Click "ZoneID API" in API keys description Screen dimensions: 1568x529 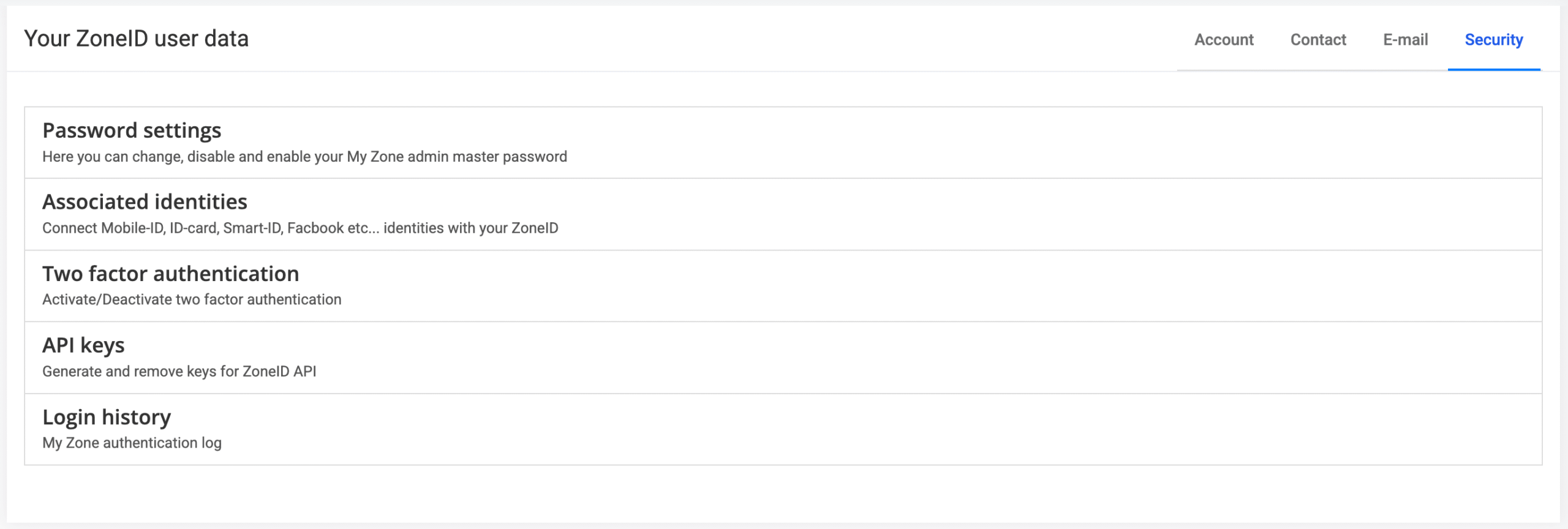(279, 372)
